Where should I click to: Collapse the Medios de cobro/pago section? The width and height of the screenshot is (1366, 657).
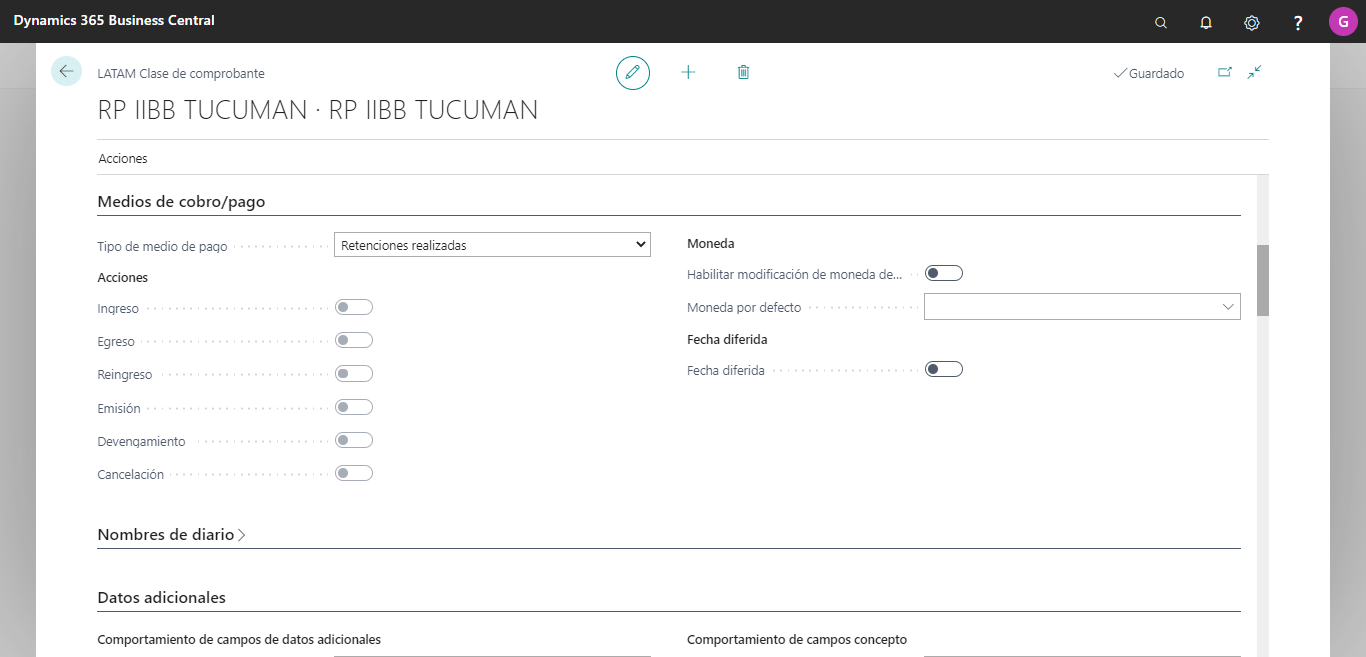click(x=181, y=202)
